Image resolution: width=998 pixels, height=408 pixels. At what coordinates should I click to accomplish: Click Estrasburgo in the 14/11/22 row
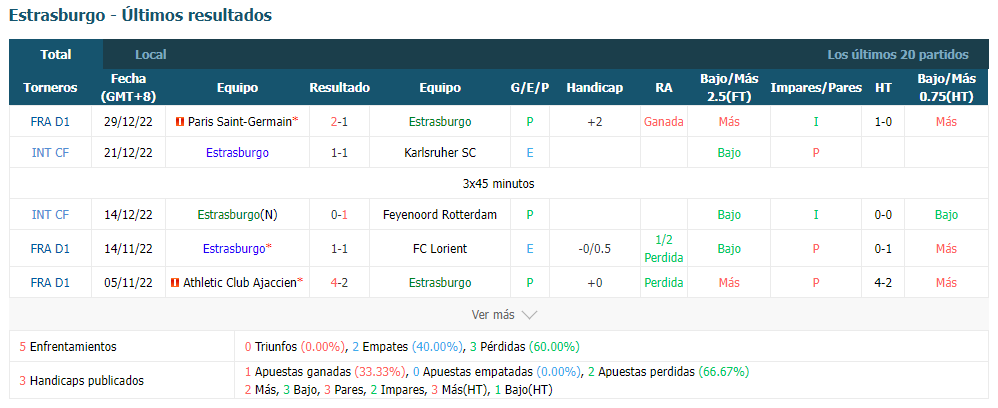click(x=235, y=249)
